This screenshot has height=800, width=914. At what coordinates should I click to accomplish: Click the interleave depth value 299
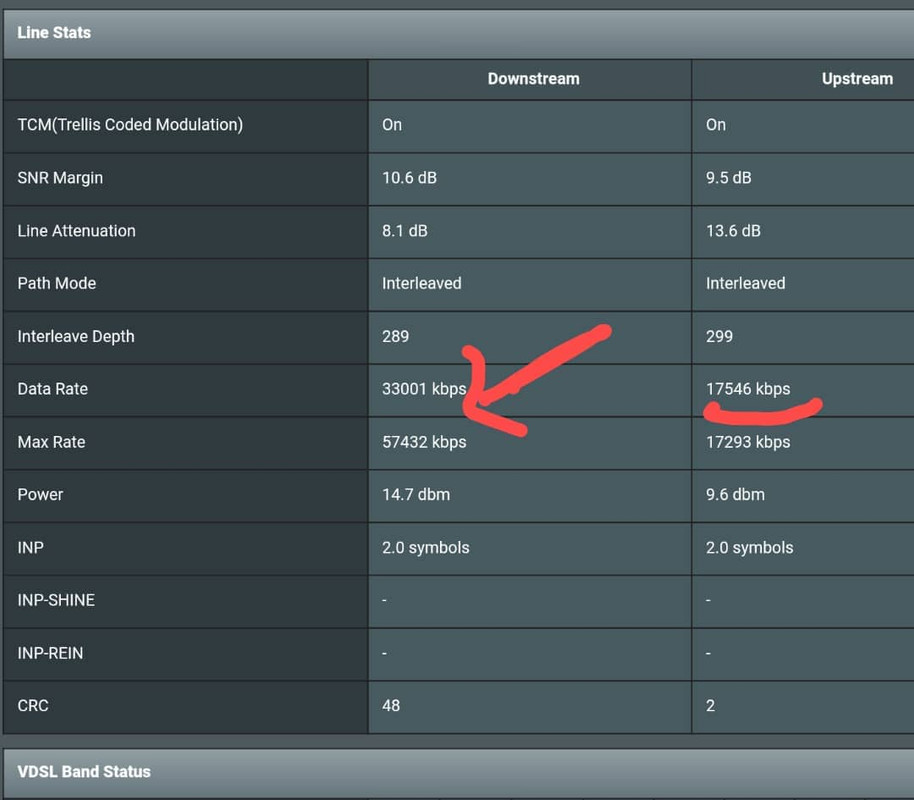(719, 336)
